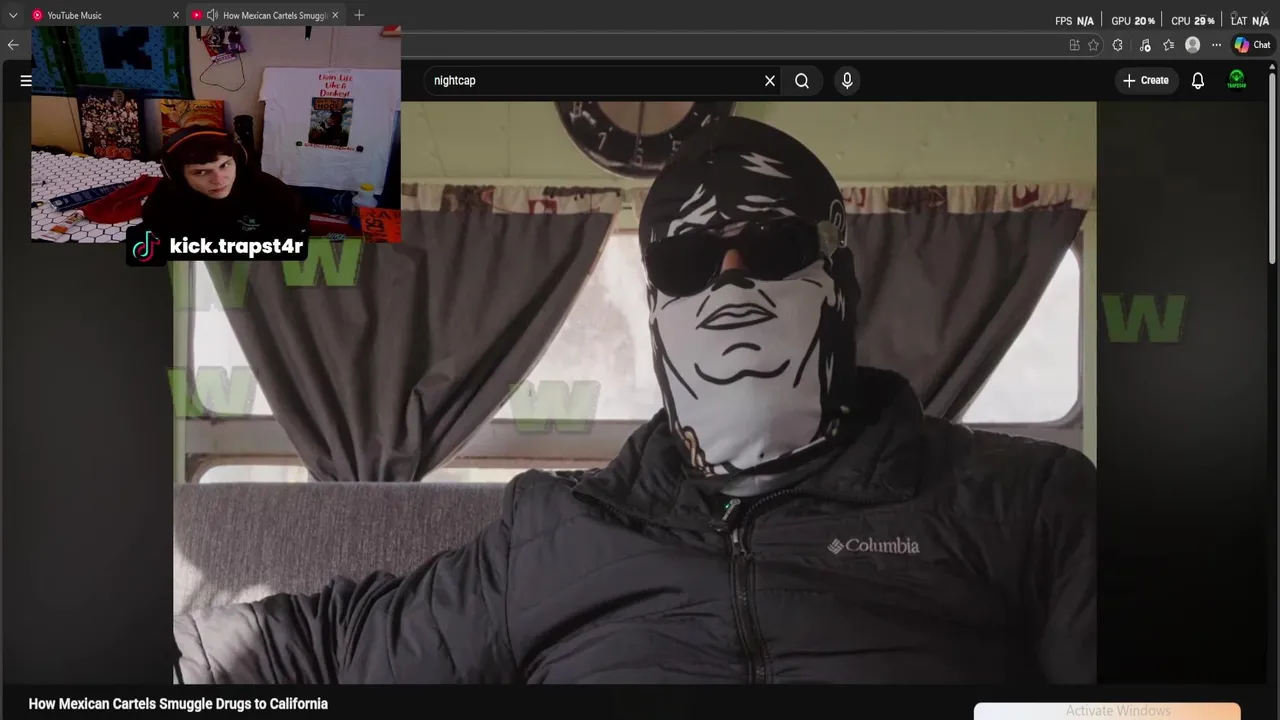1280x720 pixels.
Task: Open the favorites list icon
Action: click(1168, 45)
